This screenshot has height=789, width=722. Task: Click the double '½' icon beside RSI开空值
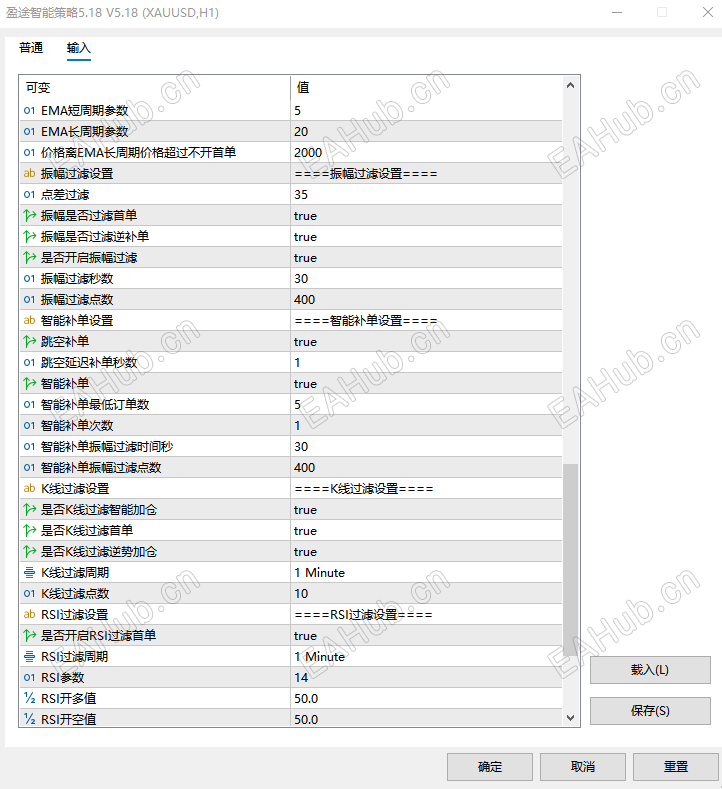[29, 720]
